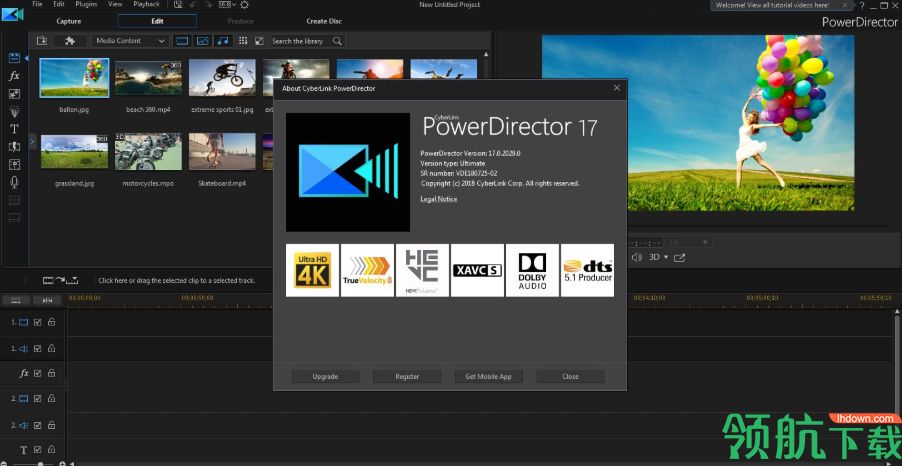Open the Media Content dropdown
The height and width of the screenshot is (466, 902).
pyautogui.click(x=130, y=41)
